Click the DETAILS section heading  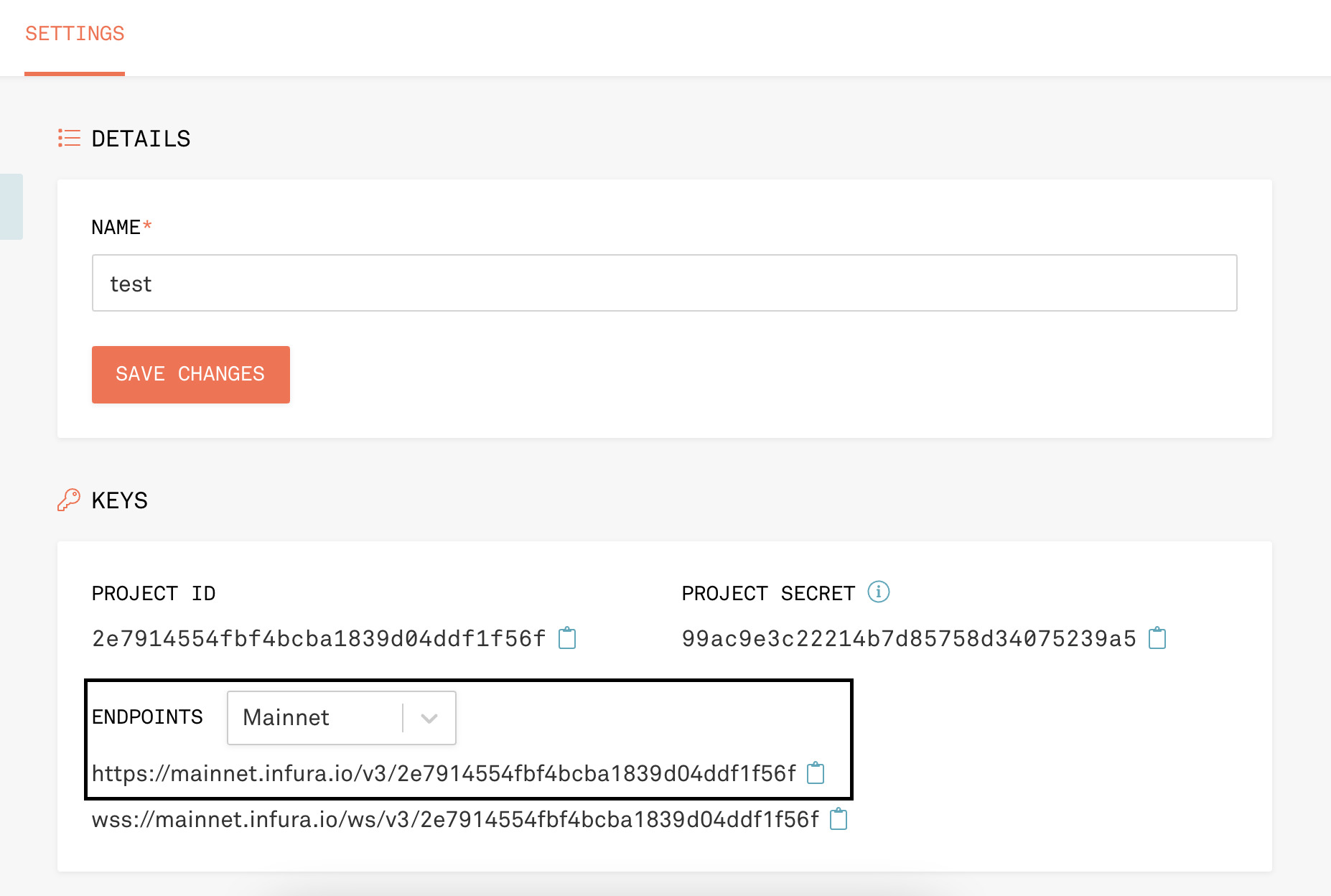(141, 139)
